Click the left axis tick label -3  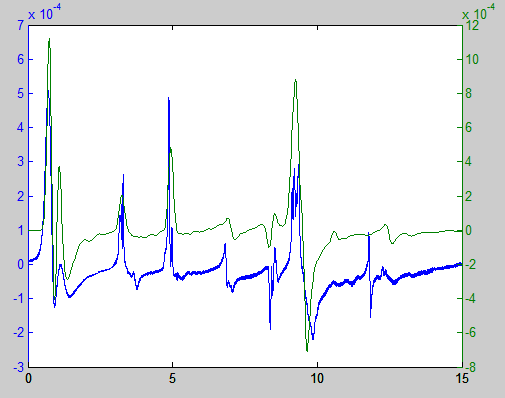click(x=19, y=367)
